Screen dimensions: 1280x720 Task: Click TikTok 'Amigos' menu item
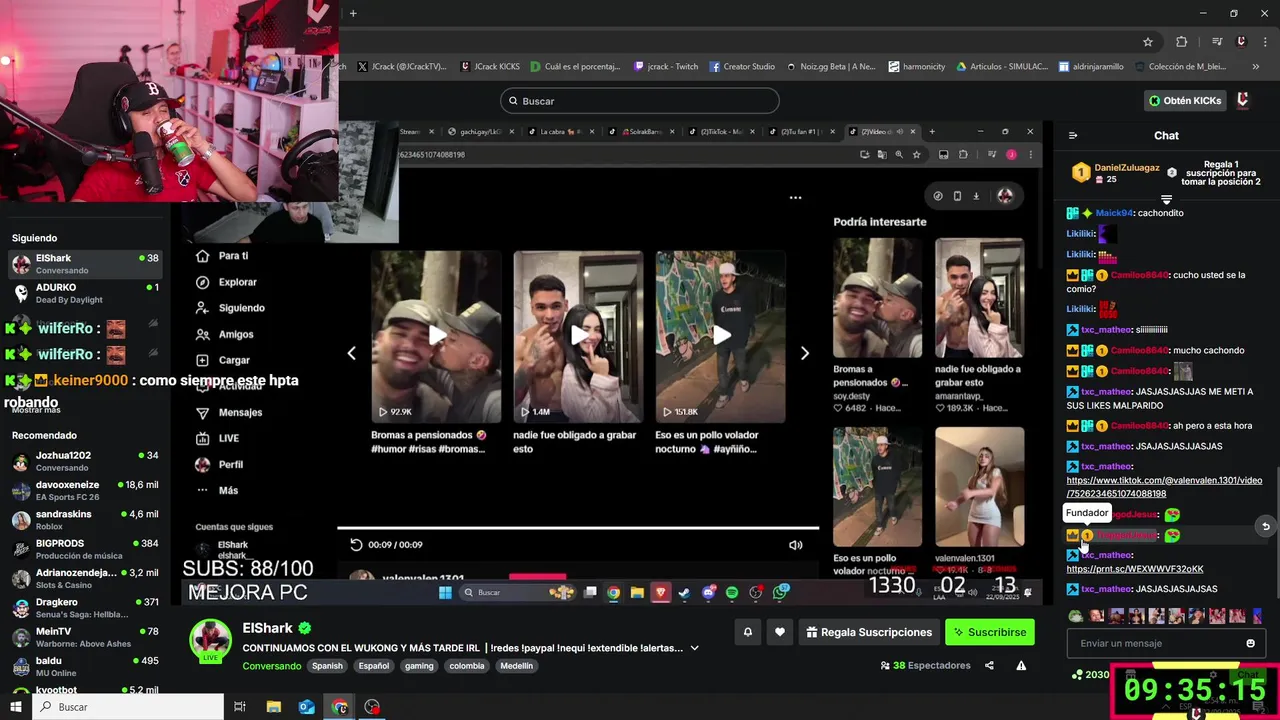click(224, 334)
